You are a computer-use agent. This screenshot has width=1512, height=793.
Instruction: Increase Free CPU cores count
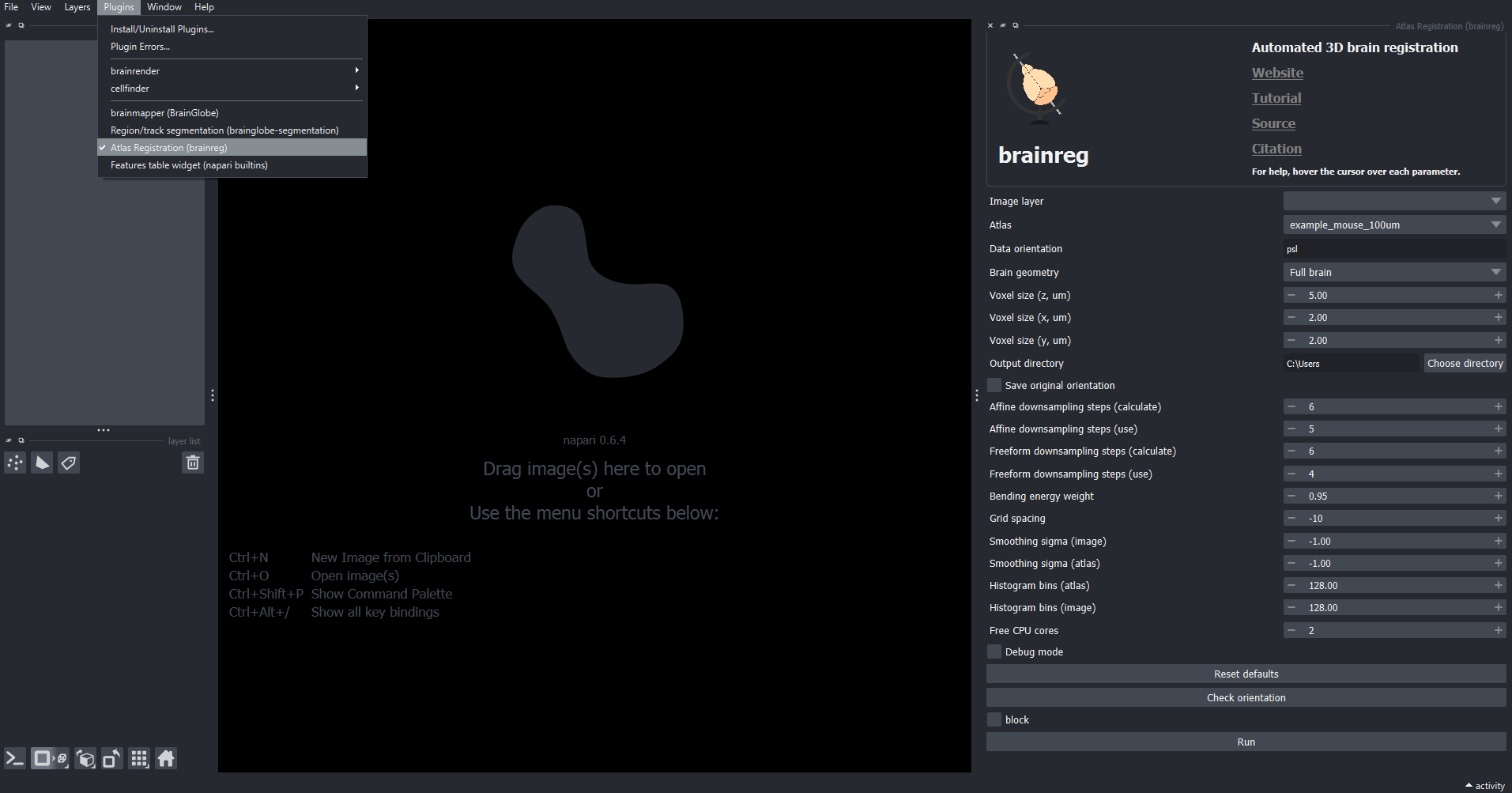coord(1498,630)
